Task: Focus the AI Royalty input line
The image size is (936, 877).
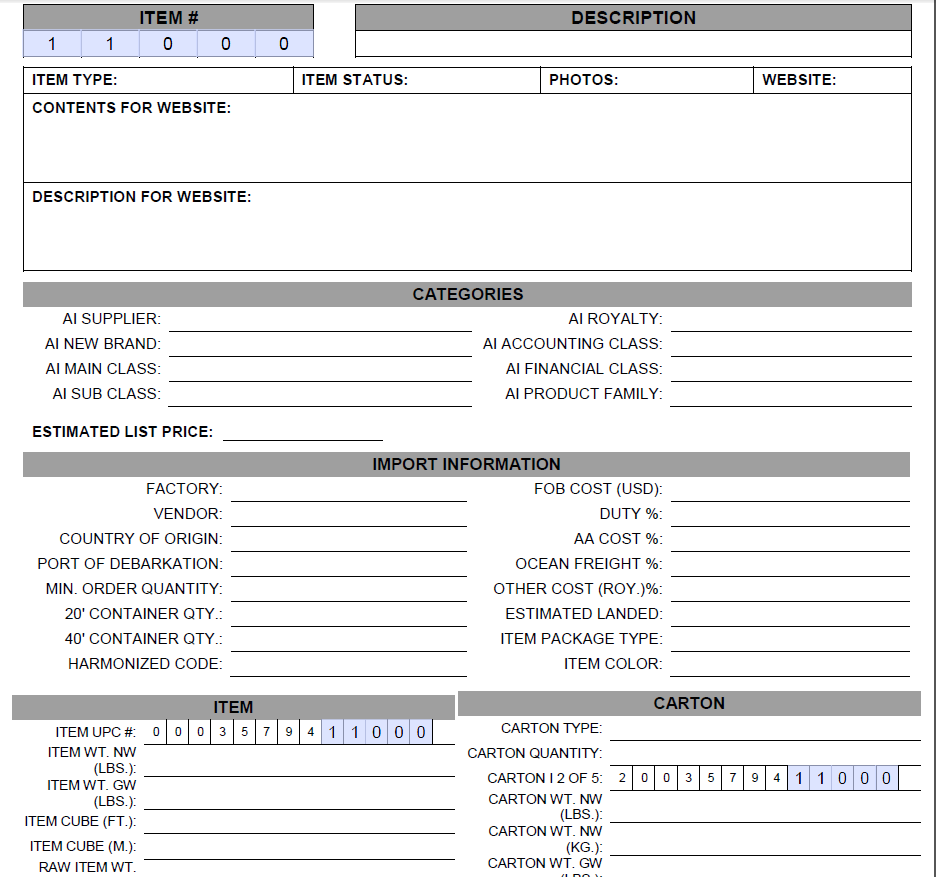Action: pos(791,319)
